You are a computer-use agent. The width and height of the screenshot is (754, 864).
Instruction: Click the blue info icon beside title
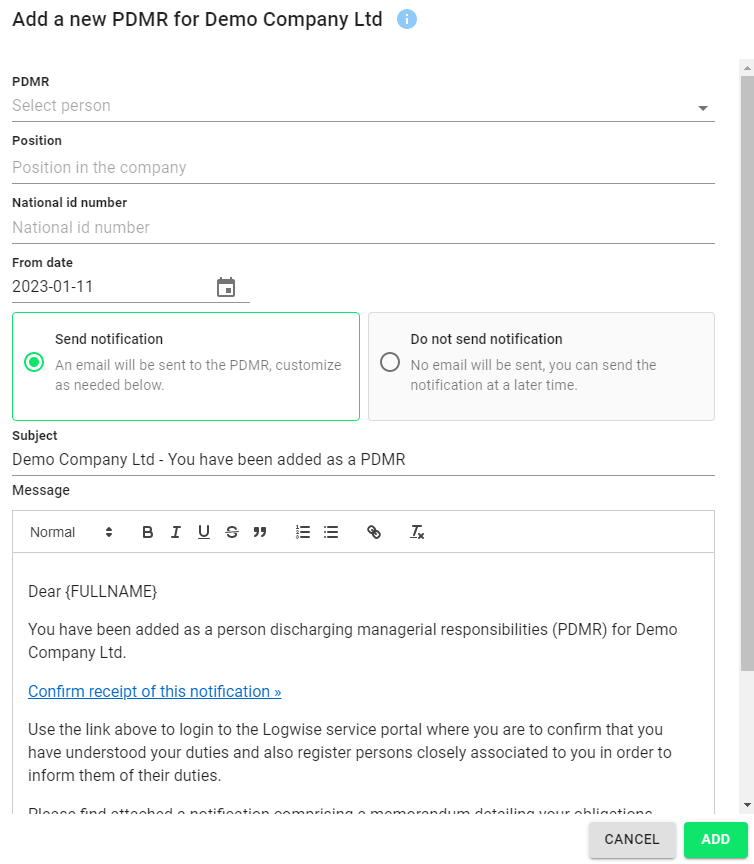tap(407, 19)
